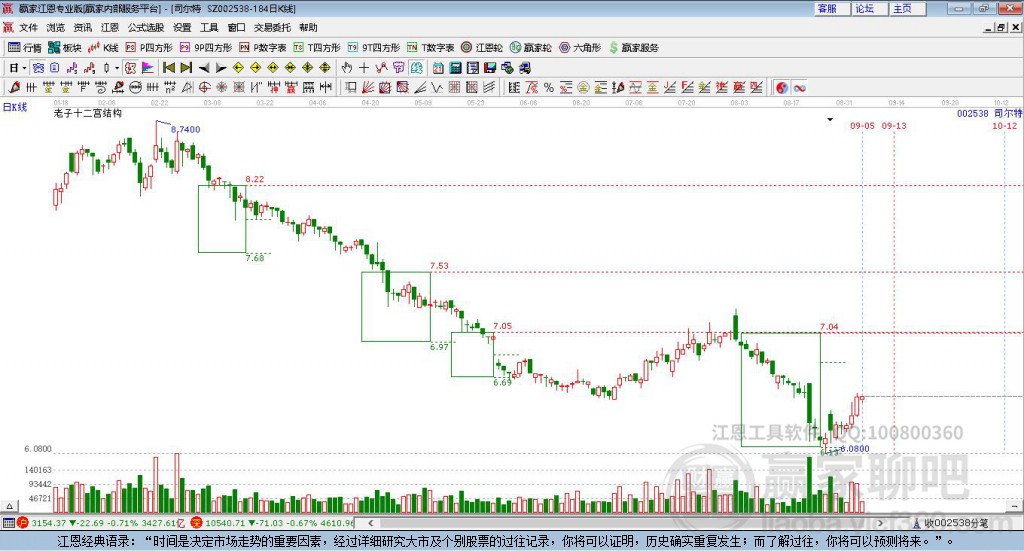Screen dimensions: 1024x551
Task: Click the 8.22 resistance level label
Action: coord(255,179)
